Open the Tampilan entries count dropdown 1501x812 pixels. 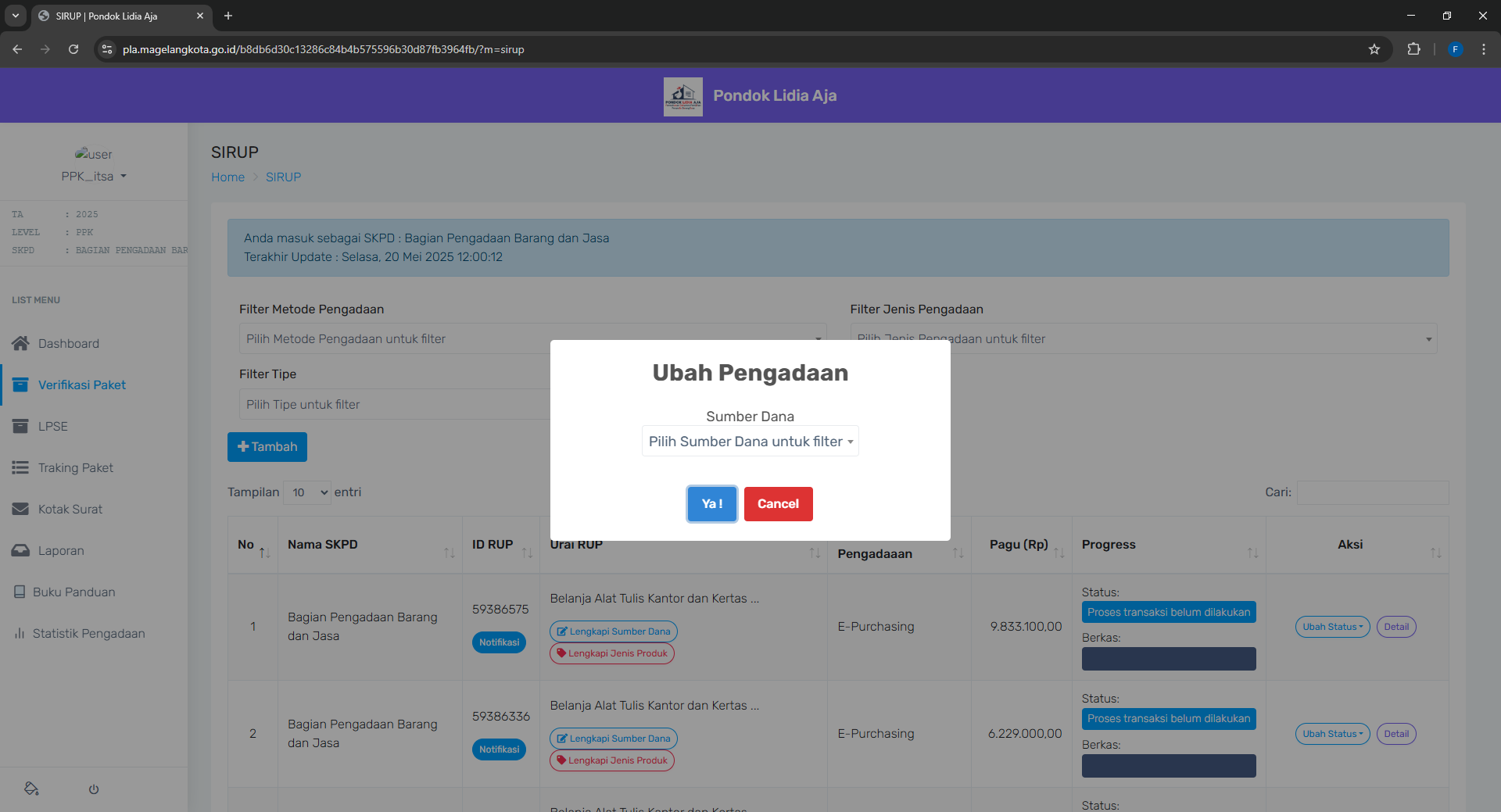(x=307, y=492)
